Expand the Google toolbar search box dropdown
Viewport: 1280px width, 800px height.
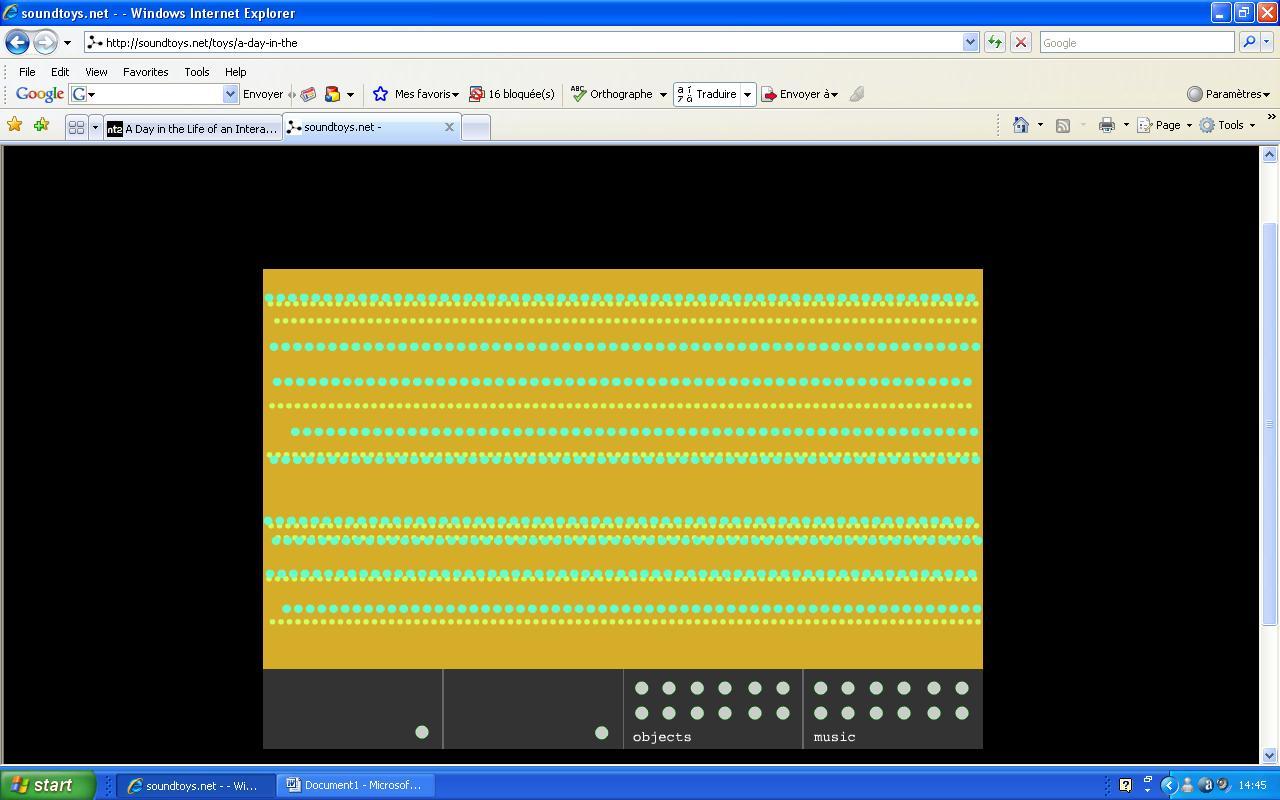pyautogui.click(x=230, y=94)
